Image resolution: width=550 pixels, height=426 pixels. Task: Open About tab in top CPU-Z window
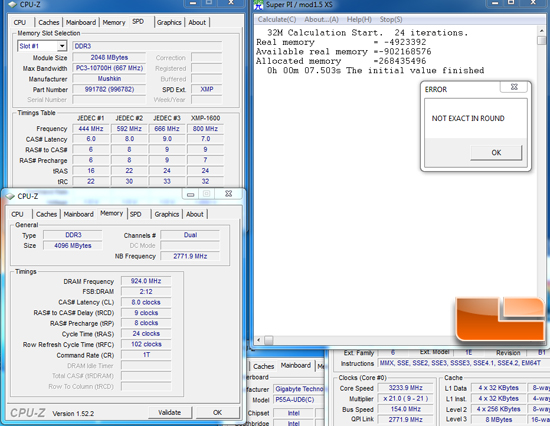click(197, 22)
